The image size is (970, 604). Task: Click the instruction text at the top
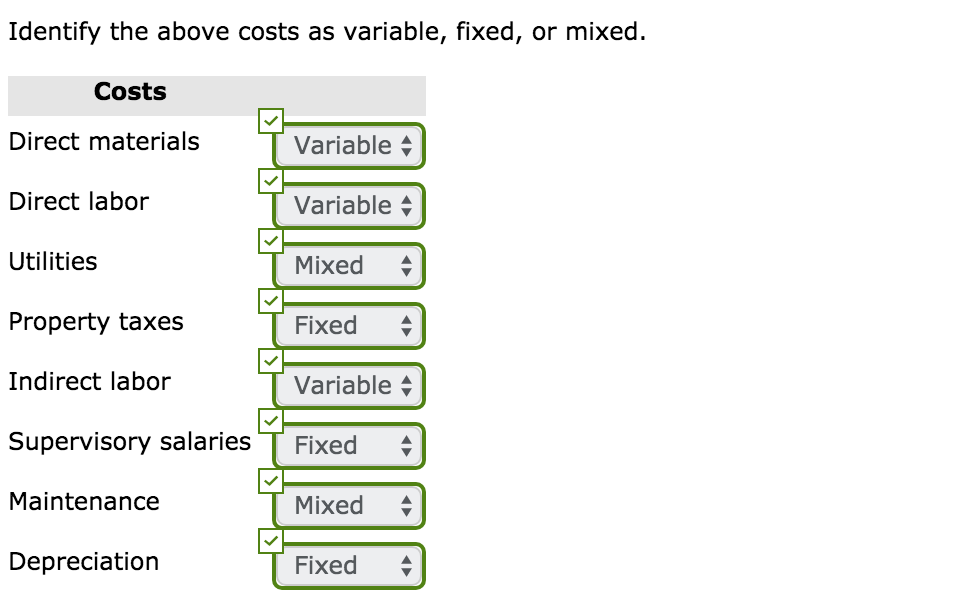click(x=327, y=31)
